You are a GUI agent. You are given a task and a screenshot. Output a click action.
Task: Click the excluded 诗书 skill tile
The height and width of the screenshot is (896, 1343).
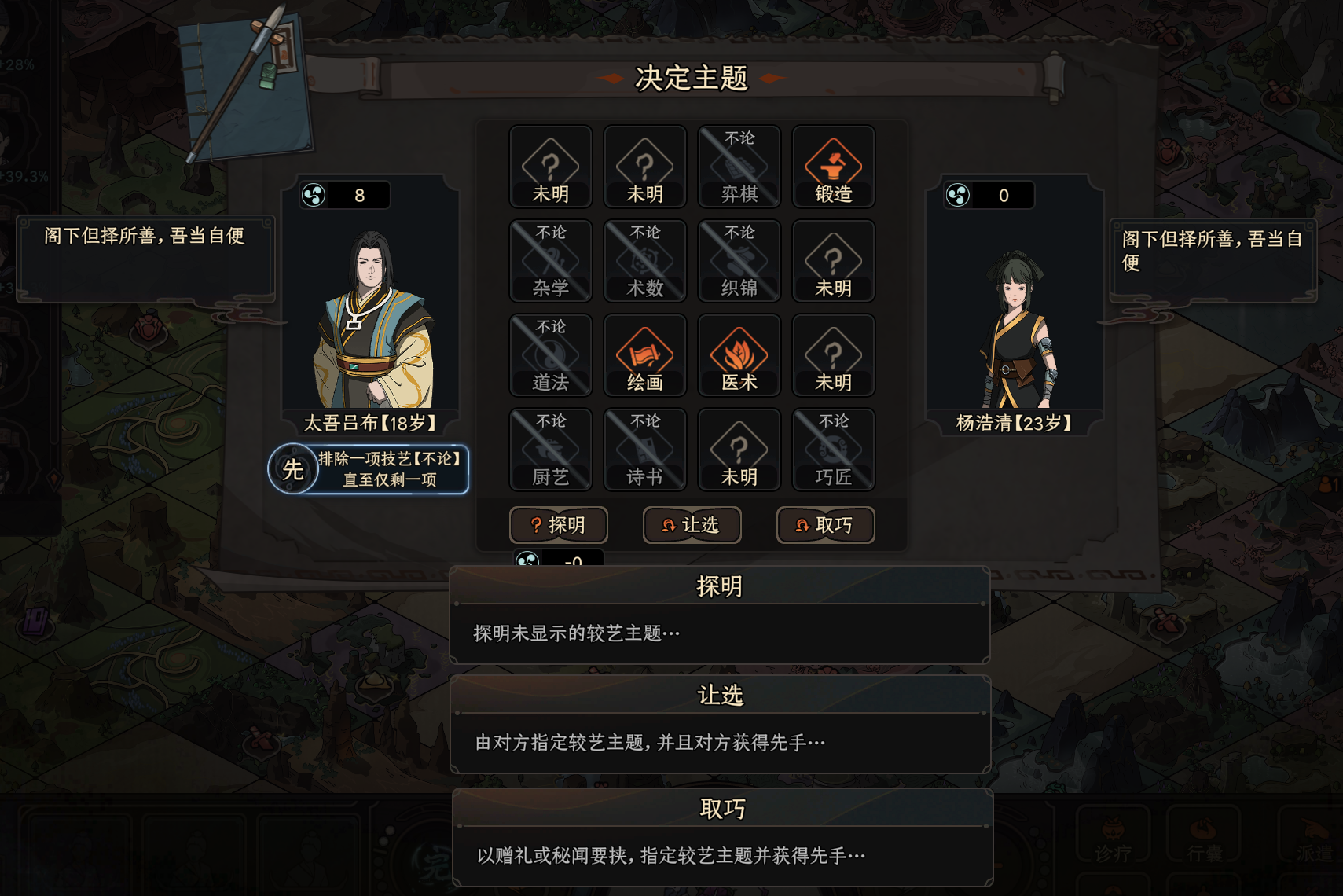pos(644,450)
